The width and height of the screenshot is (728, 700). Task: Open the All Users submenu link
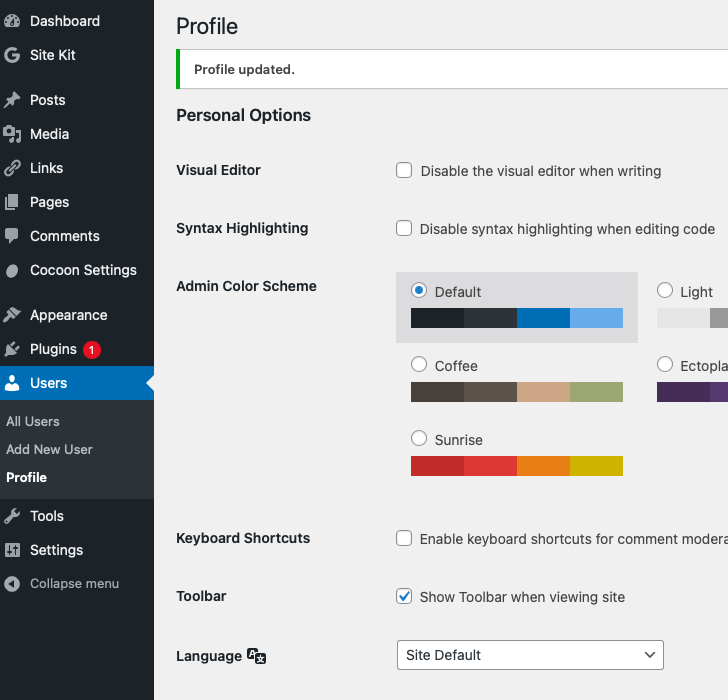point(33,421)
